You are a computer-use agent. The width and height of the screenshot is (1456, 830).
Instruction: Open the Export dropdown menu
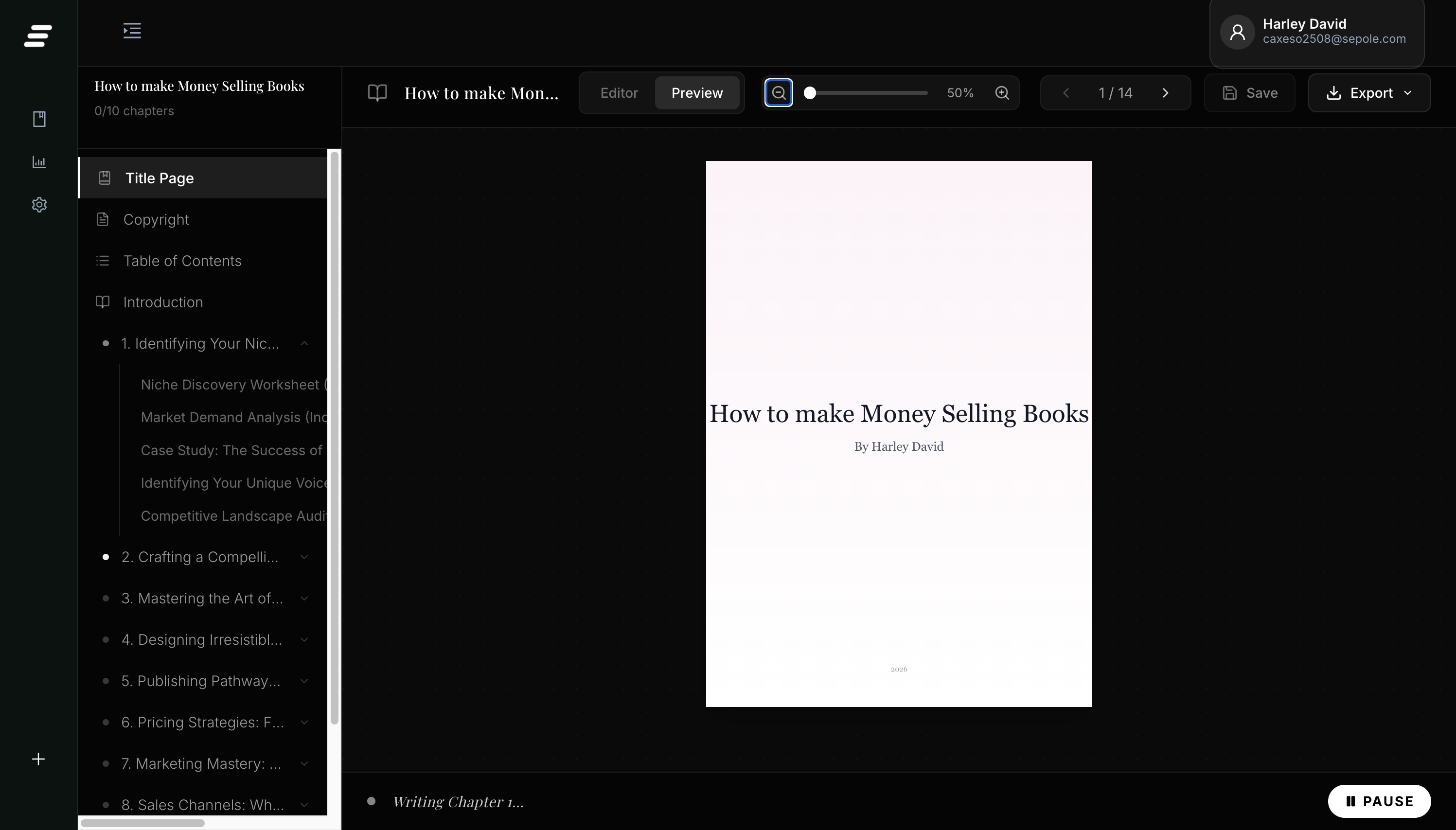tap(1369, 93)
